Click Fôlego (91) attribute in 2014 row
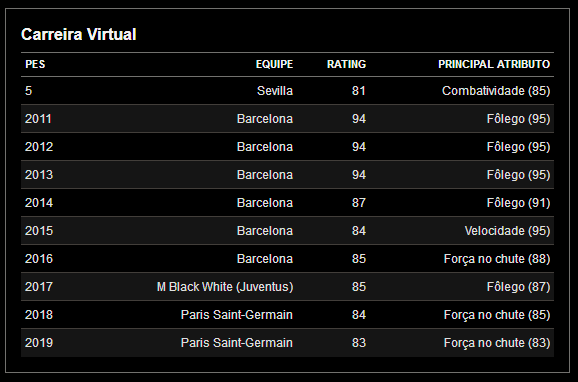This screenshot has width=578, height=382. (518, 203)
